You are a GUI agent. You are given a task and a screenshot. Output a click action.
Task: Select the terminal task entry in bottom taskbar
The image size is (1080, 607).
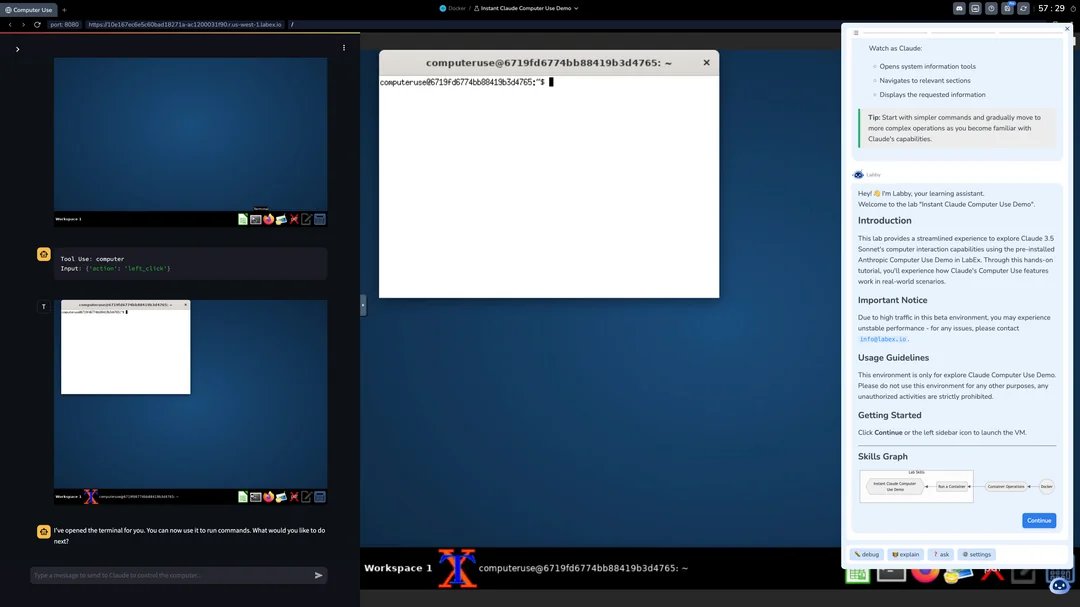click(x=583, y=568)
